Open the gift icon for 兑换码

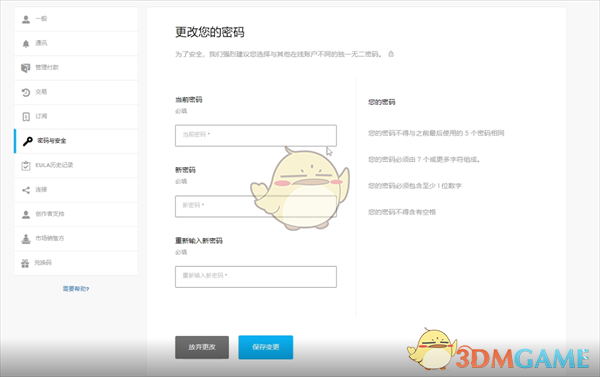tap(25, 263)
